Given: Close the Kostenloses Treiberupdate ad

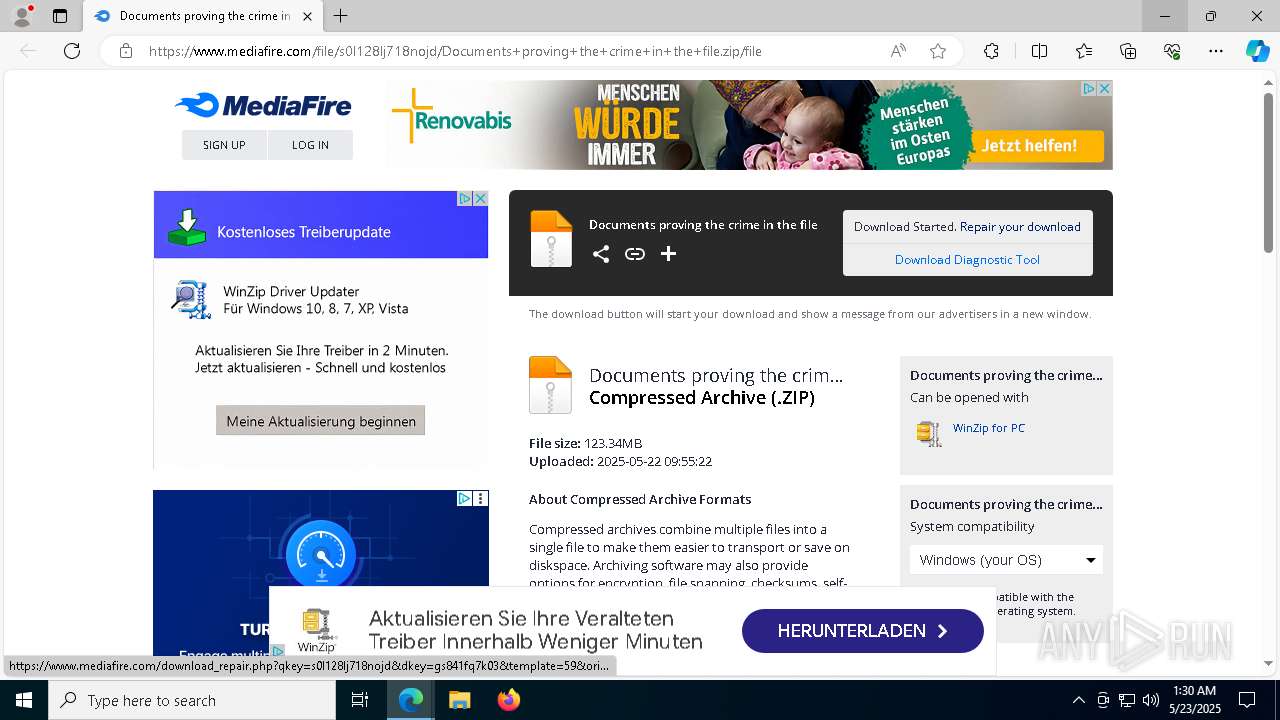Looking at the screenshot, I should click(480, 198).
